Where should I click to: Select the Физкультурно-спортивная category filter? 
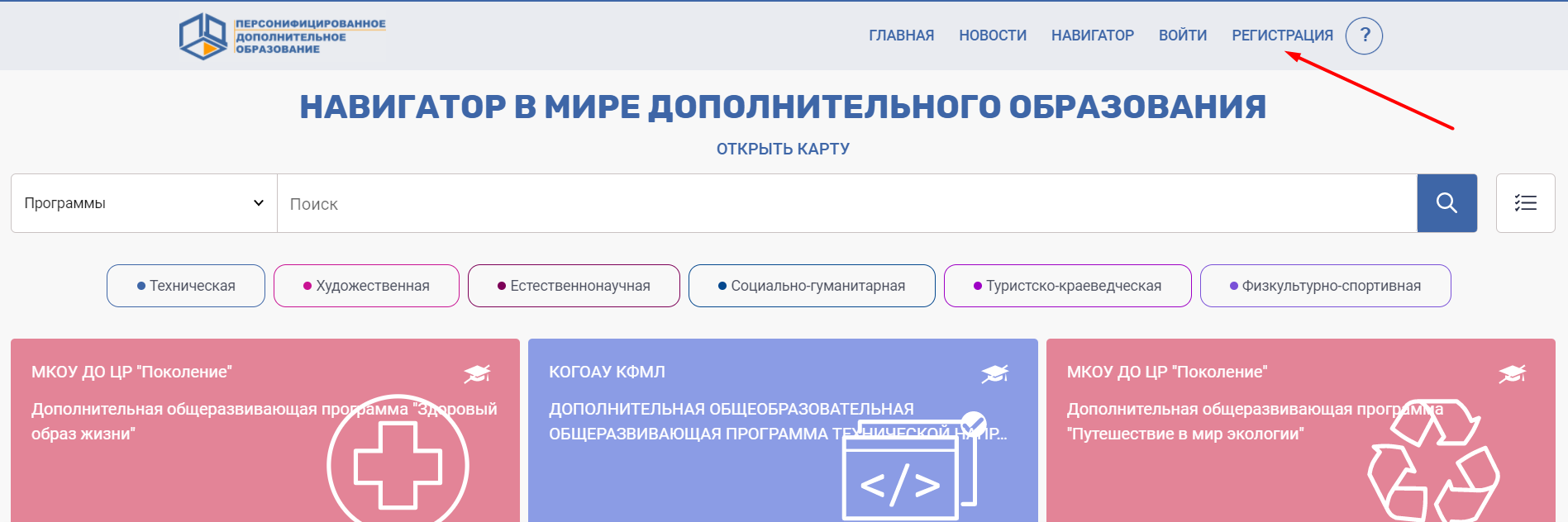click(x=1325, y=286)
